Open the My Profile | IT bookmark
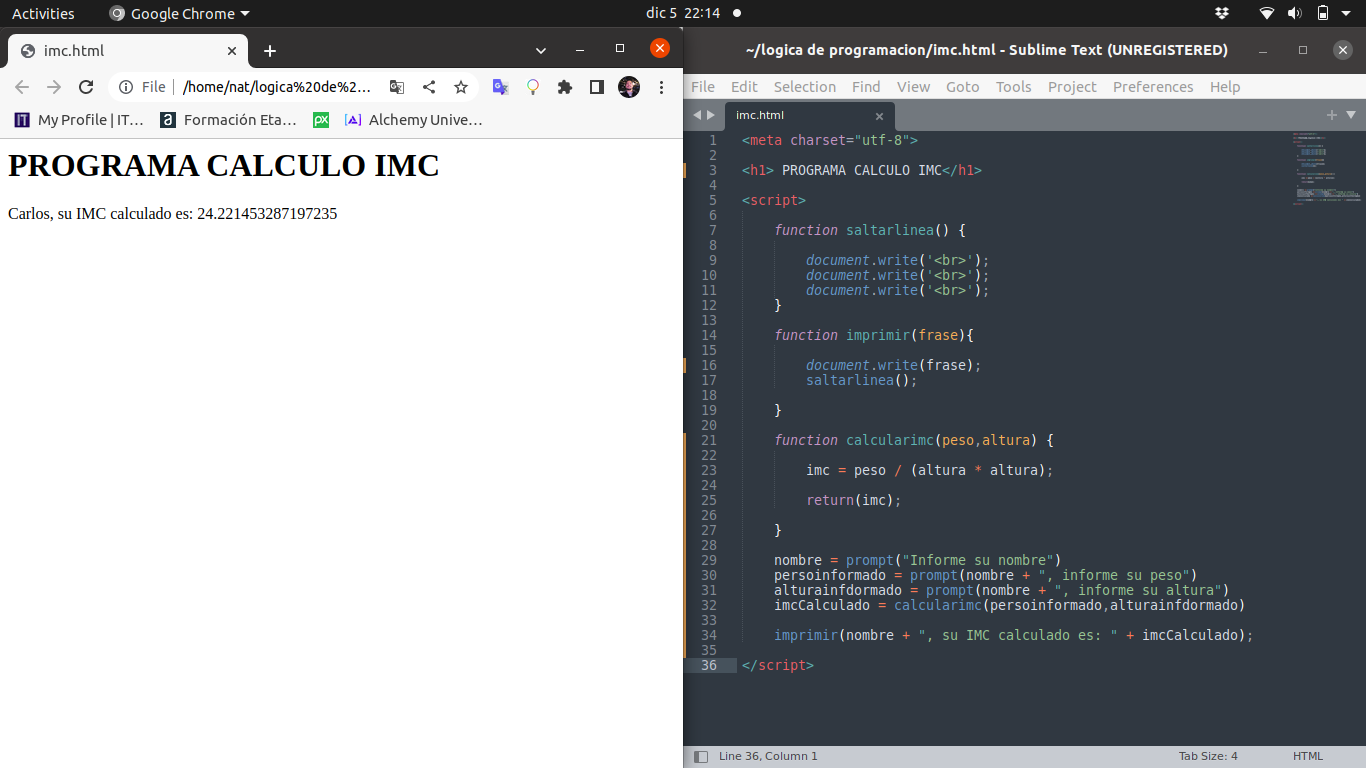The image size is (1366, 768). tap(79, 120)
